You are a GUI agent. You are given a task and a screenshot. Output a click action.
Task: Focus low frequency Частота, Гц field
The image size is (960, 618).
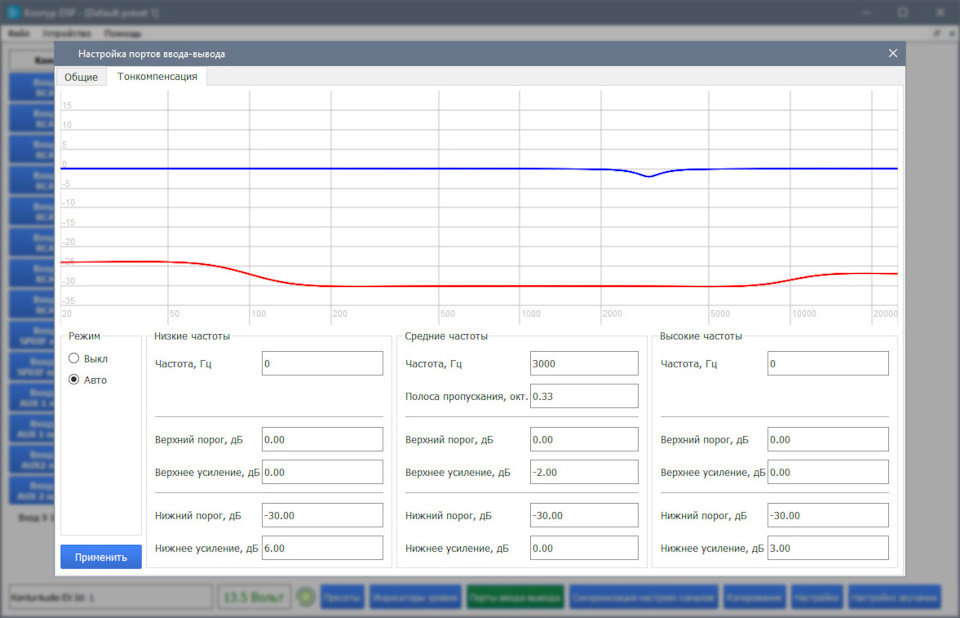pyautogui.click(x=322, y=363)
